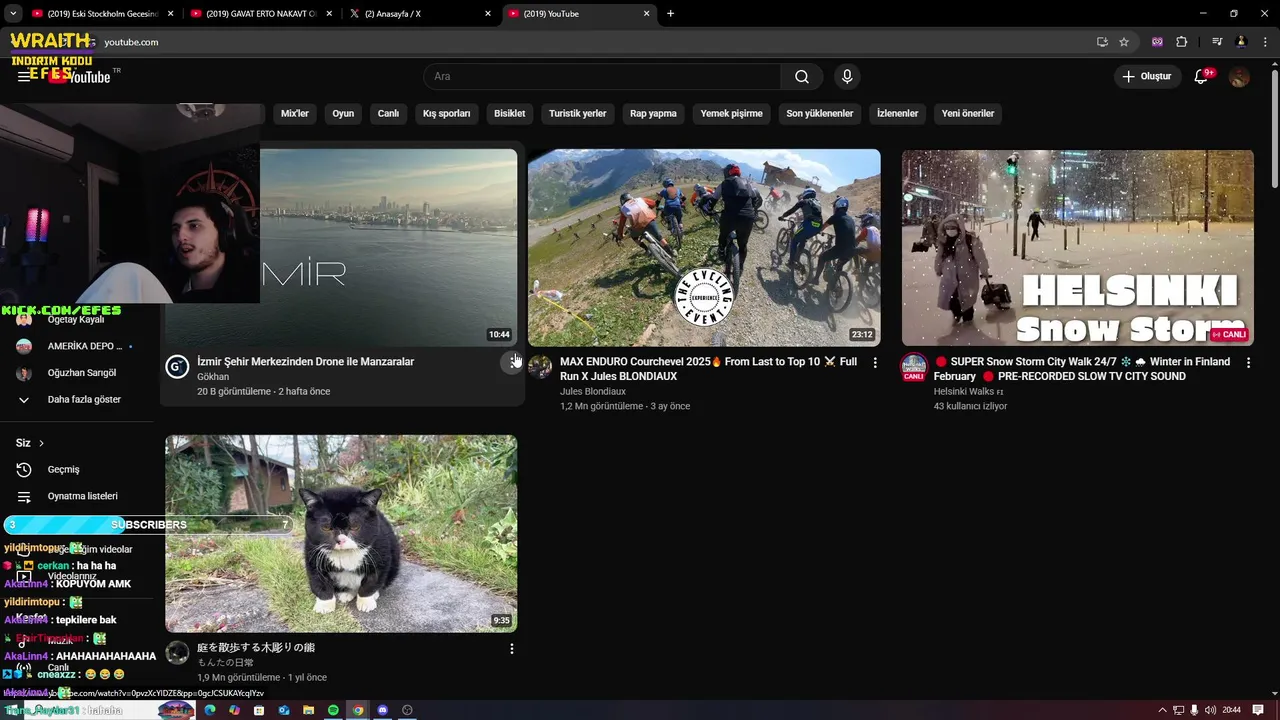Select the Kış sporları chip

pyautogui.click(x=446, y=114)
